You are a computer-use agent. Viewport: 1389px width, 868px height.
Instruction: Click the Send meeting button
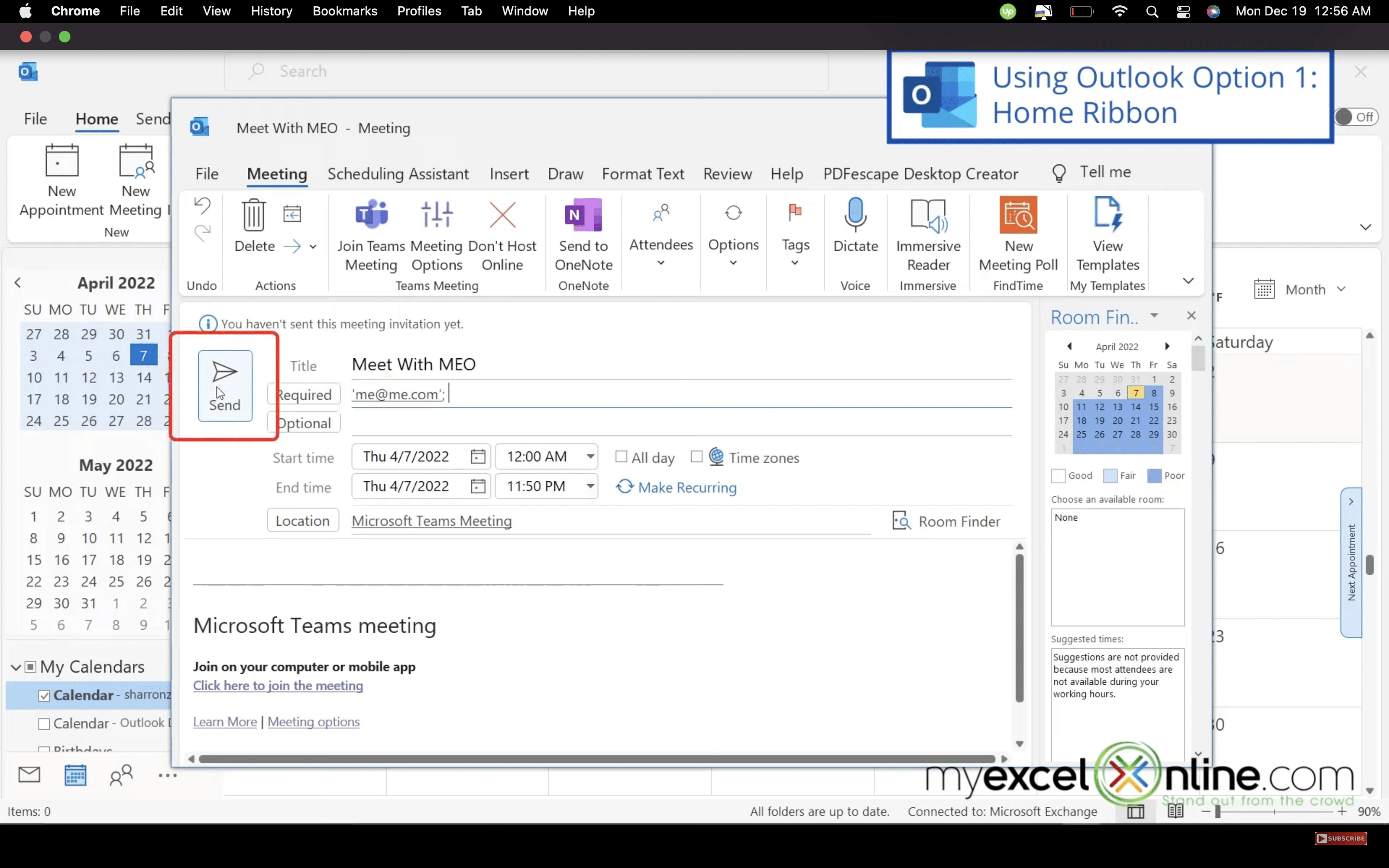tap(225, 385)
